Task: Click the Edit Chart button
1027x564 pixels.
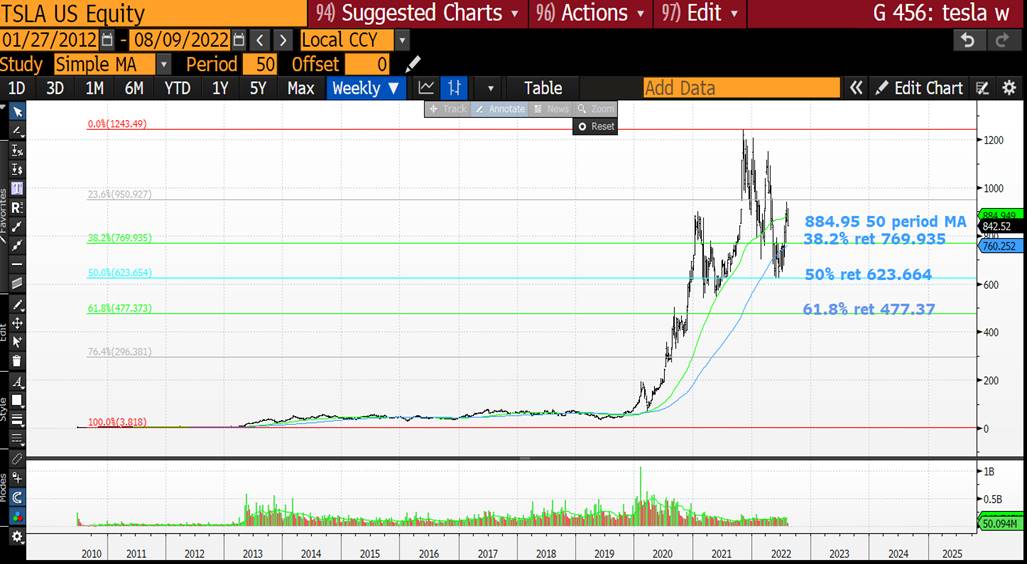Action: pos(920,88)
